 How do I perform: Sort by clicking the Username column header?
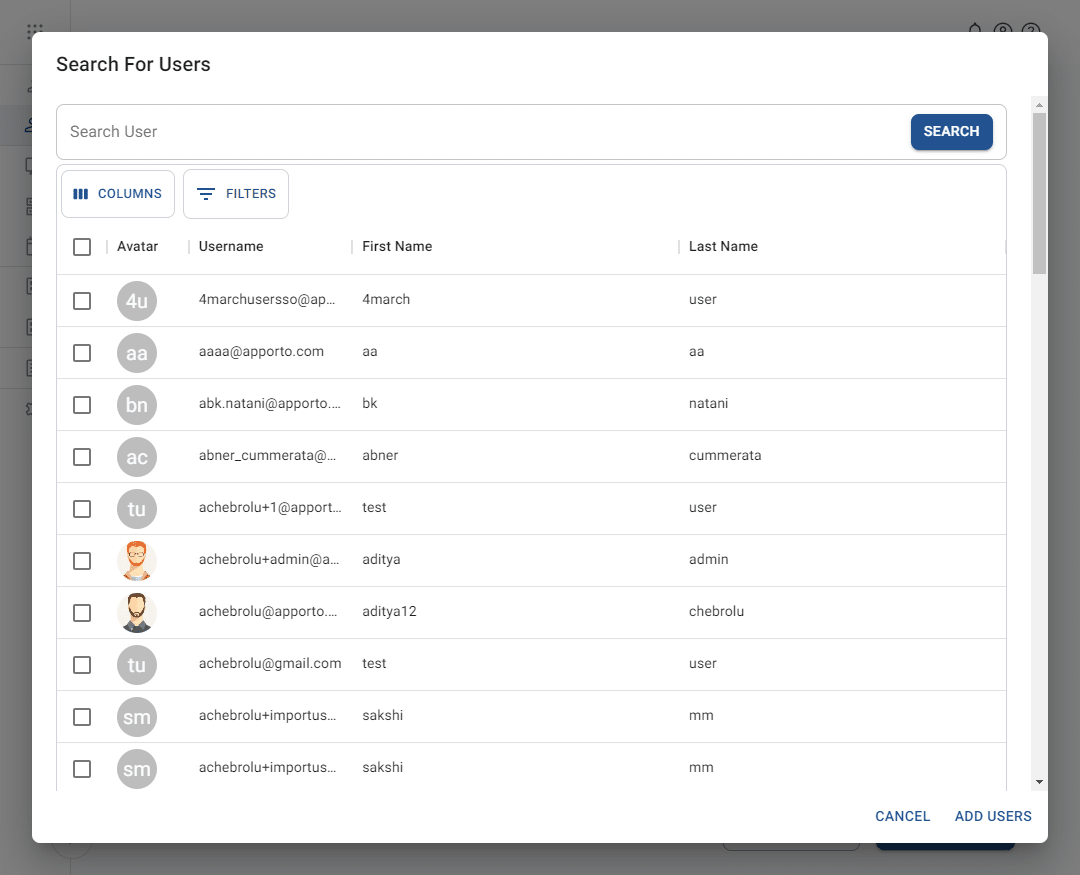click(x=231, y=246)
